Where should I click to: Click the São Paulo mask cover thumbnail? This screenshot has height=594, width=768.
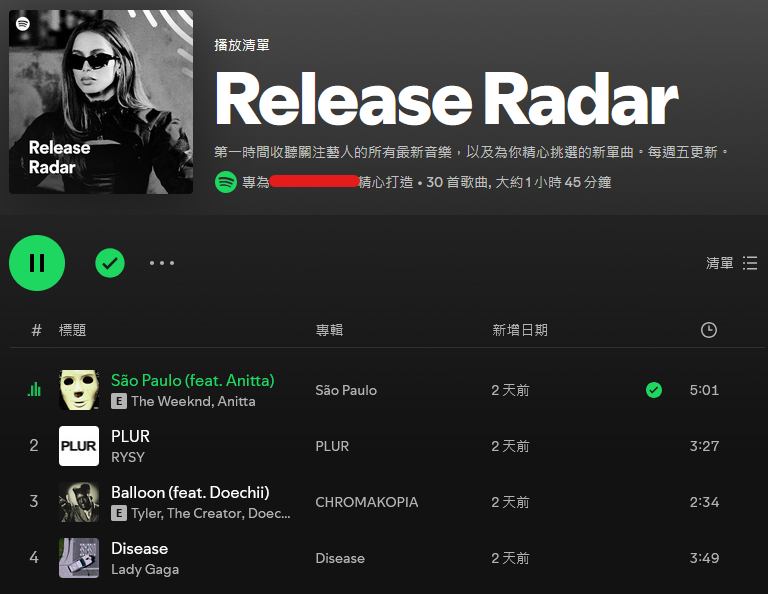tap(79, 390)
